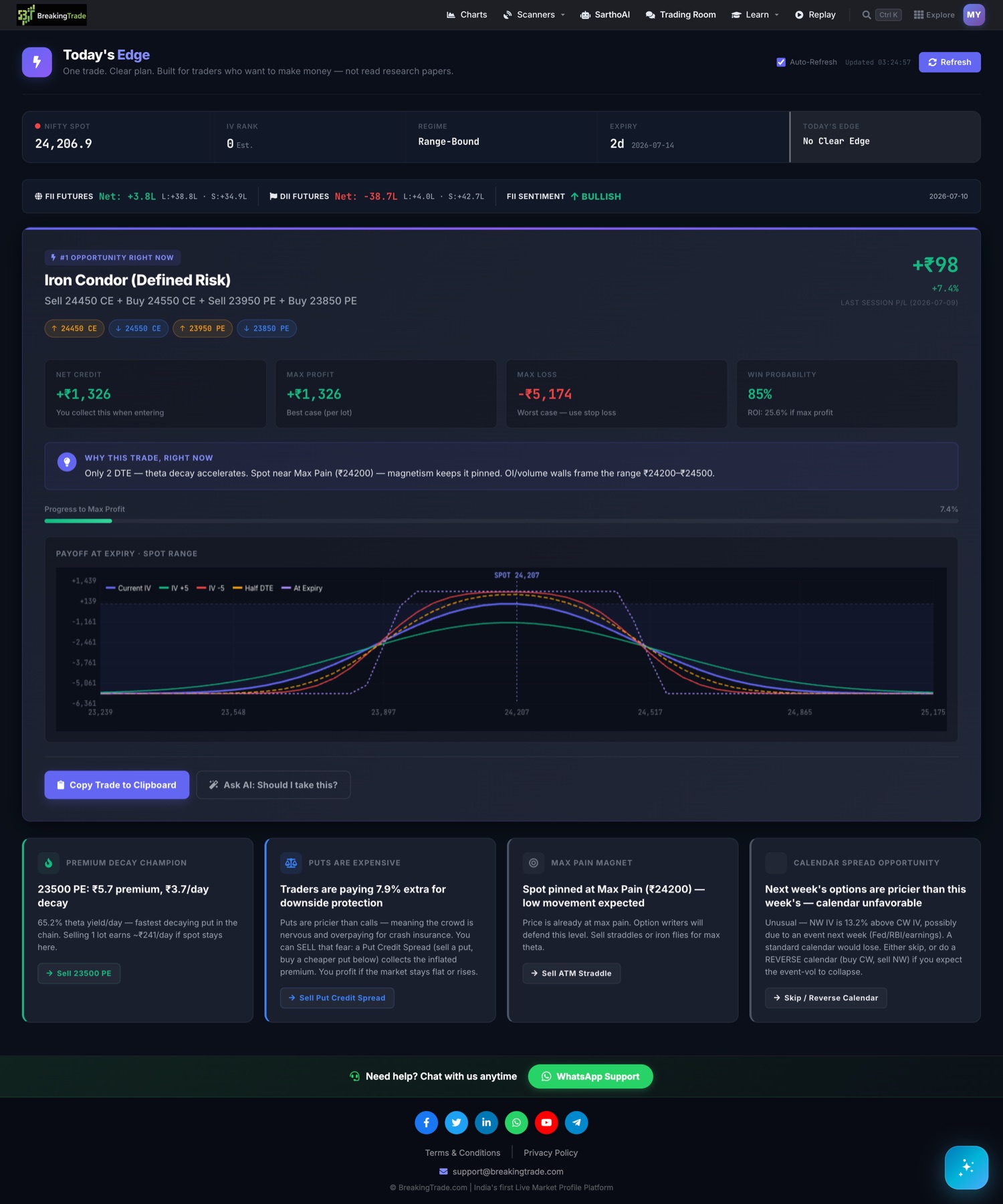Click the 85% win probability value
Screen dimensions: 1003x1204
[760, 394]
